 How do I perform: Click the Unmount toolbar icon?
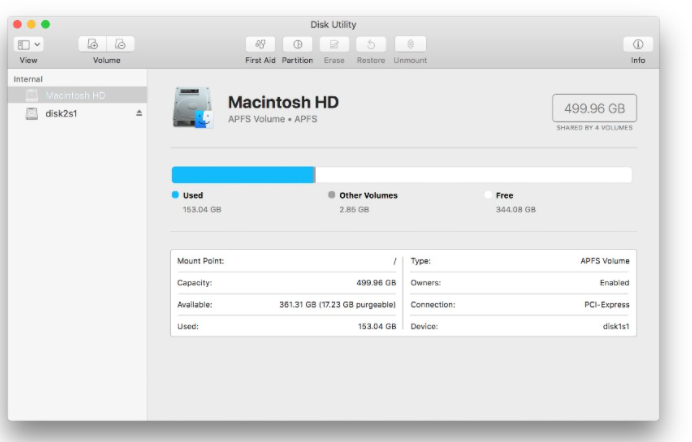pos(410,44)
